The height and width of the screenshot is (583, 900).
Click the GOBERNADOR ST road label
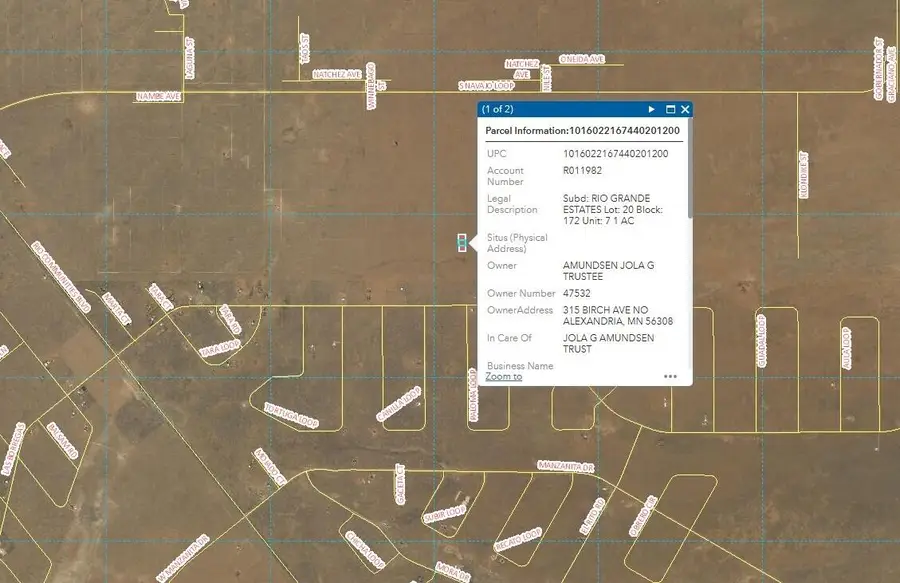[x=878, y=68]
